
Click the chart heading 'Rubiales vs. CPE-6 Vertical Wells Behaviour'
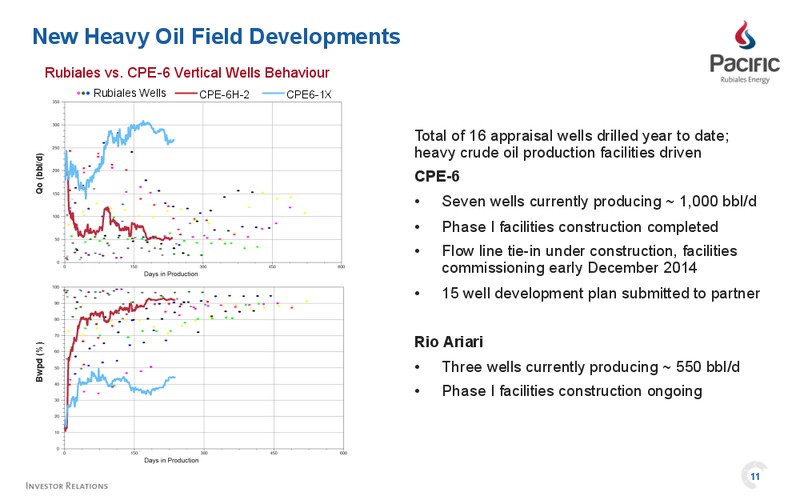pyautogui.click(x=187, y=72)
